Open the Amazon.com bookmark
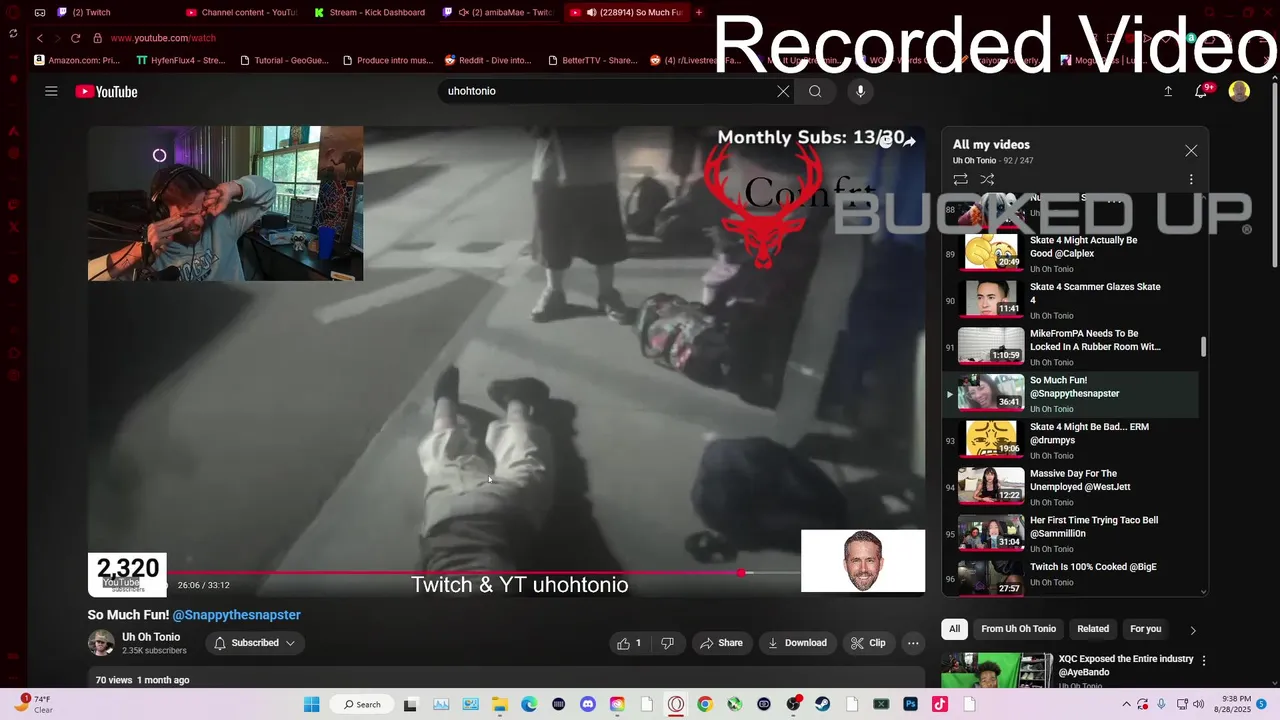Image resolution: width=1280 pixels, height=720 pixels. point(77,60)
